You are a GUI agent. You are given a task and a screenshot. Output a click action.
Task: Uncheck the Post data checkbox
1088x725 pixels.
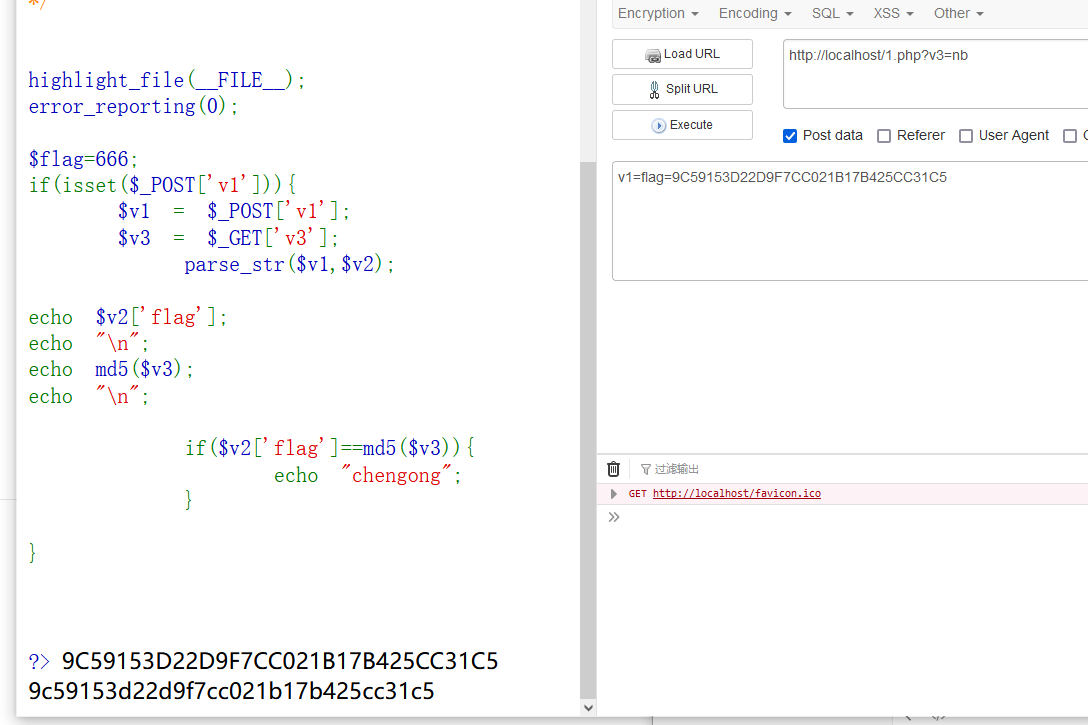click(x=790, y=136)
